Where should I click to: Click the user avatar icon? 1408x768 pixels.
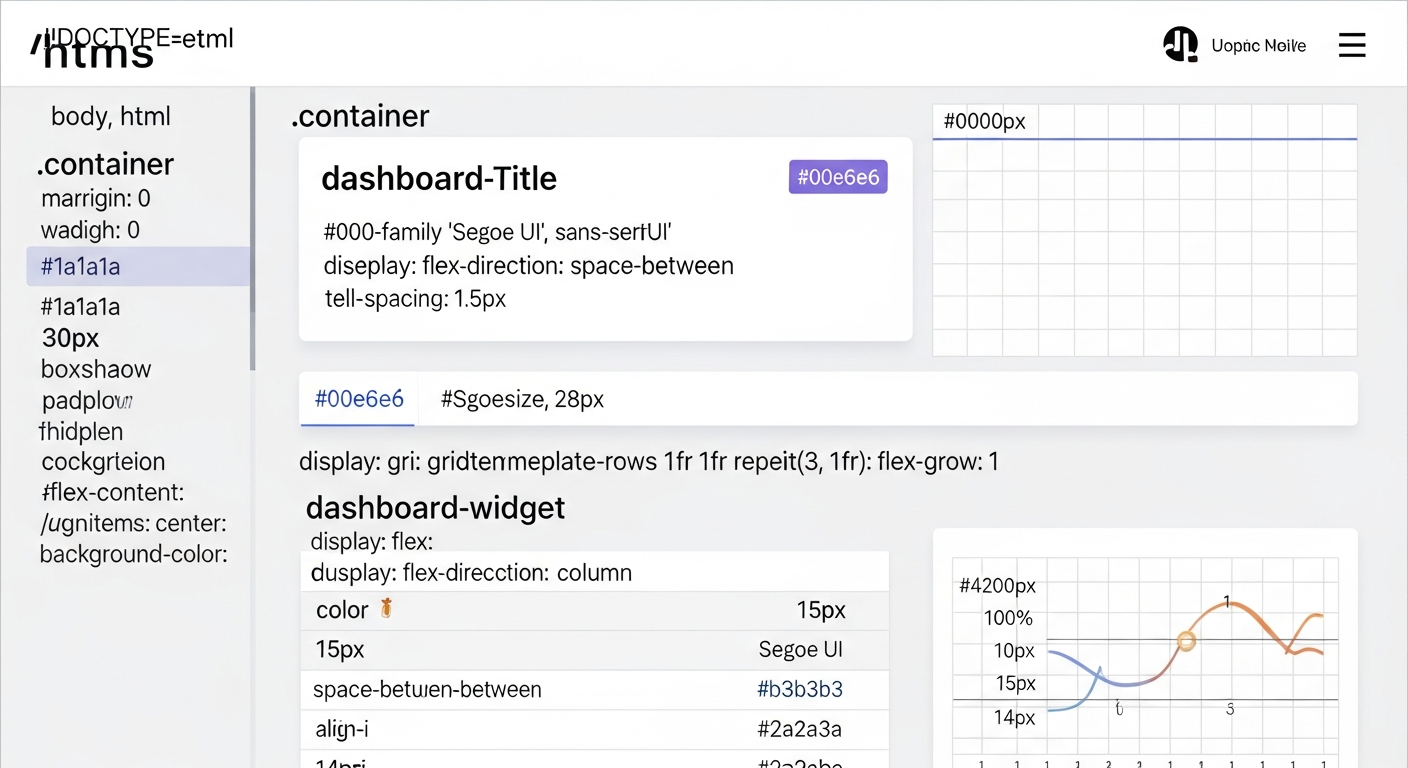click(1180, 45)
